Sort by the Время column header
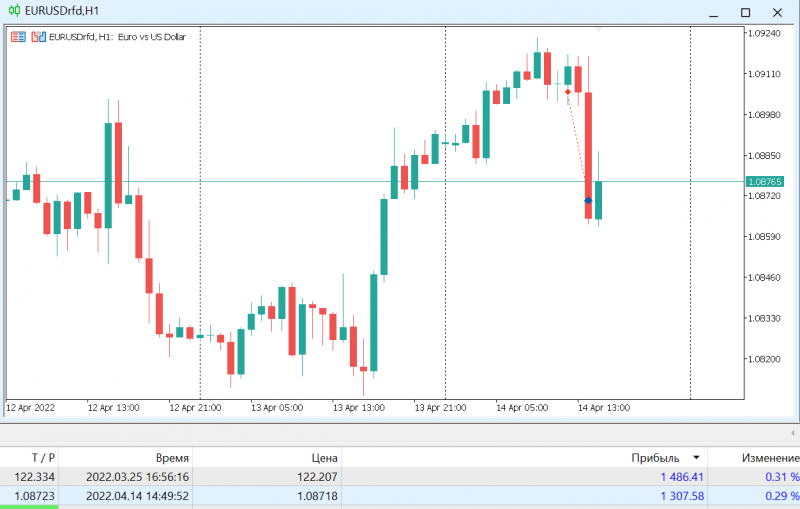 (172, 458)
